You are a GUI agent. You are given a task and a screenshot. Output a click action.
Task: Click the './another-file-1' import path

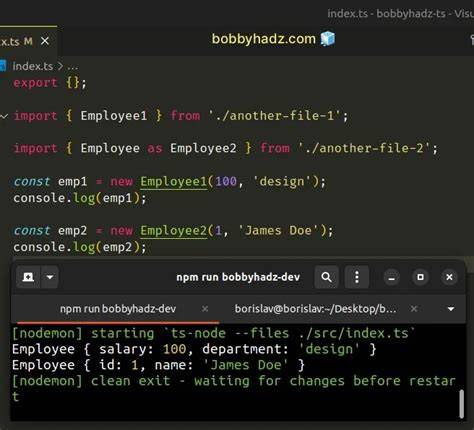tap(274, 116)
